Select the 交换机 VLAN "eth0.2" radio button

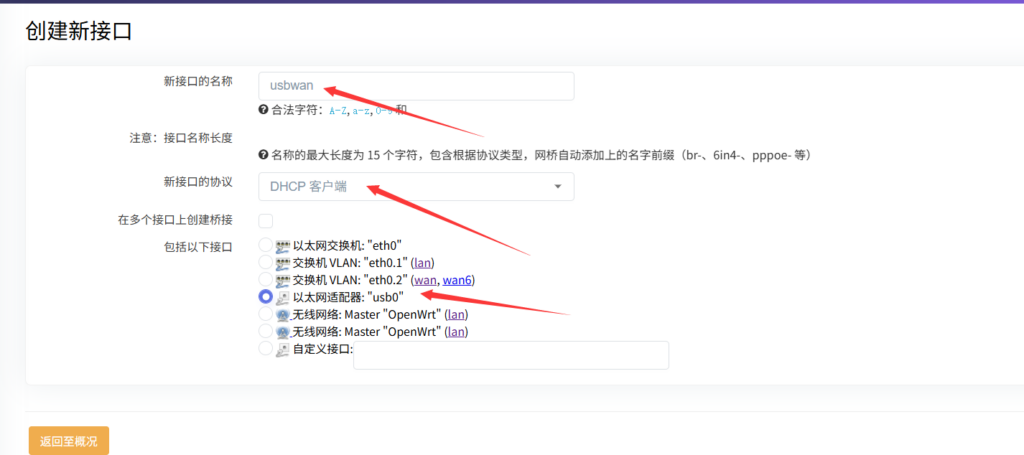coord(265,280)
